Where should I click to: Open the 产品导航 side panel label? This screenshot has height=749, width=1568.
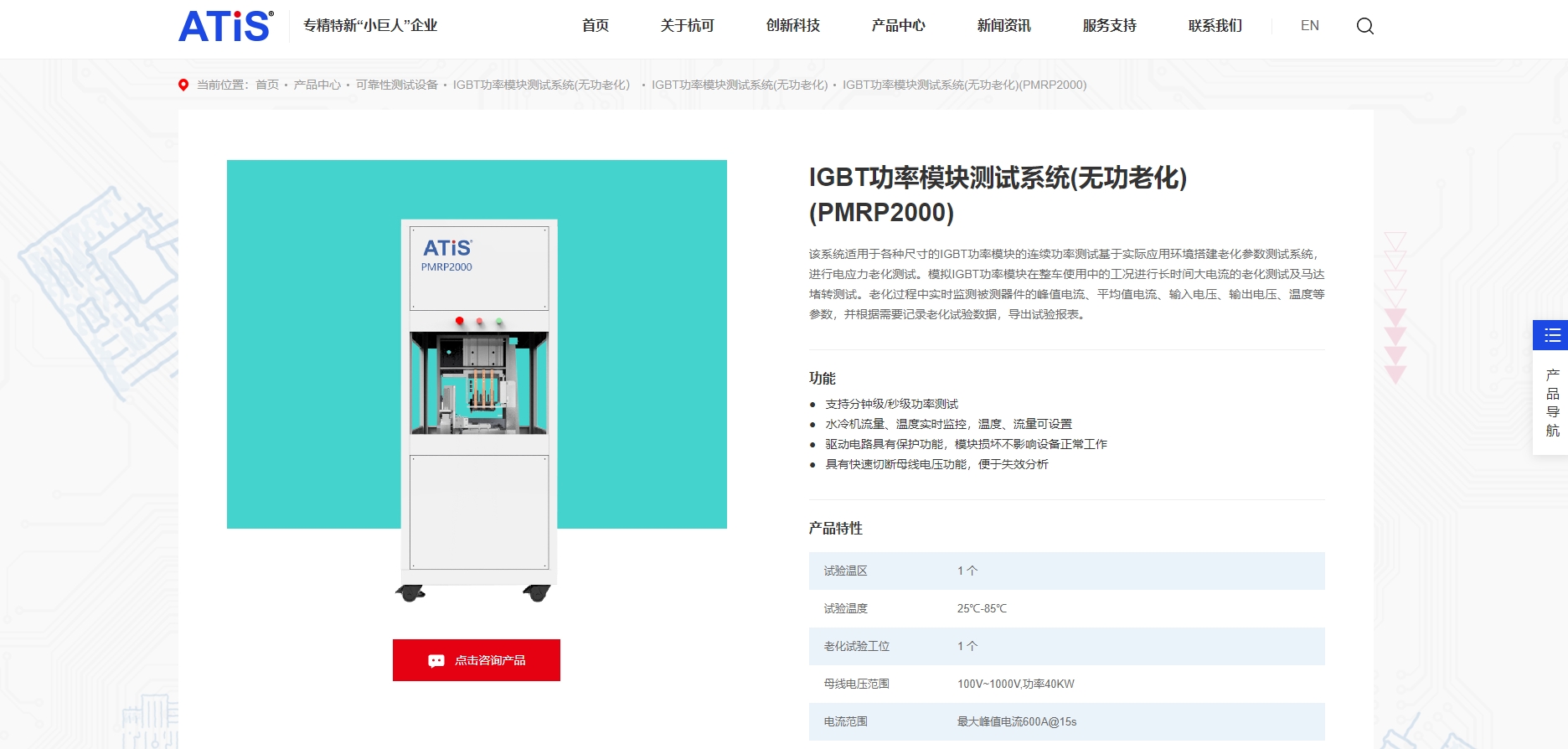pos(1551,402)
